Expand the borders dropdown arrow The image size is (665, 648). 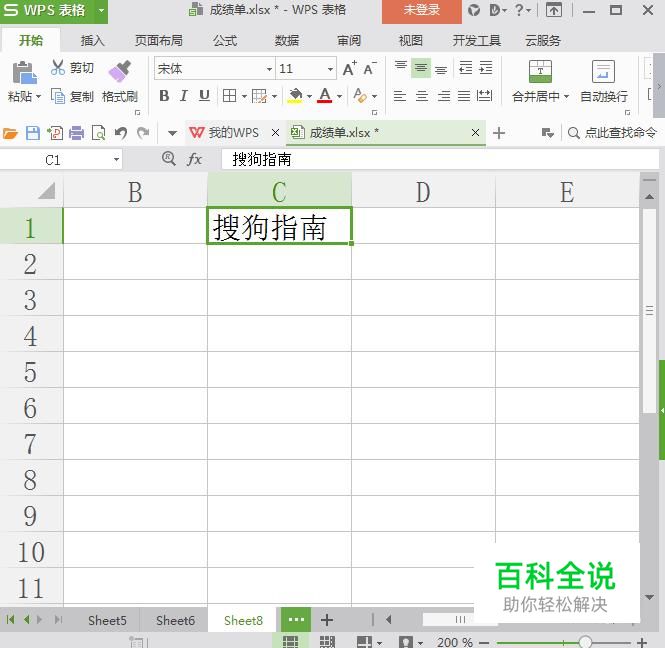click(244, 97)
